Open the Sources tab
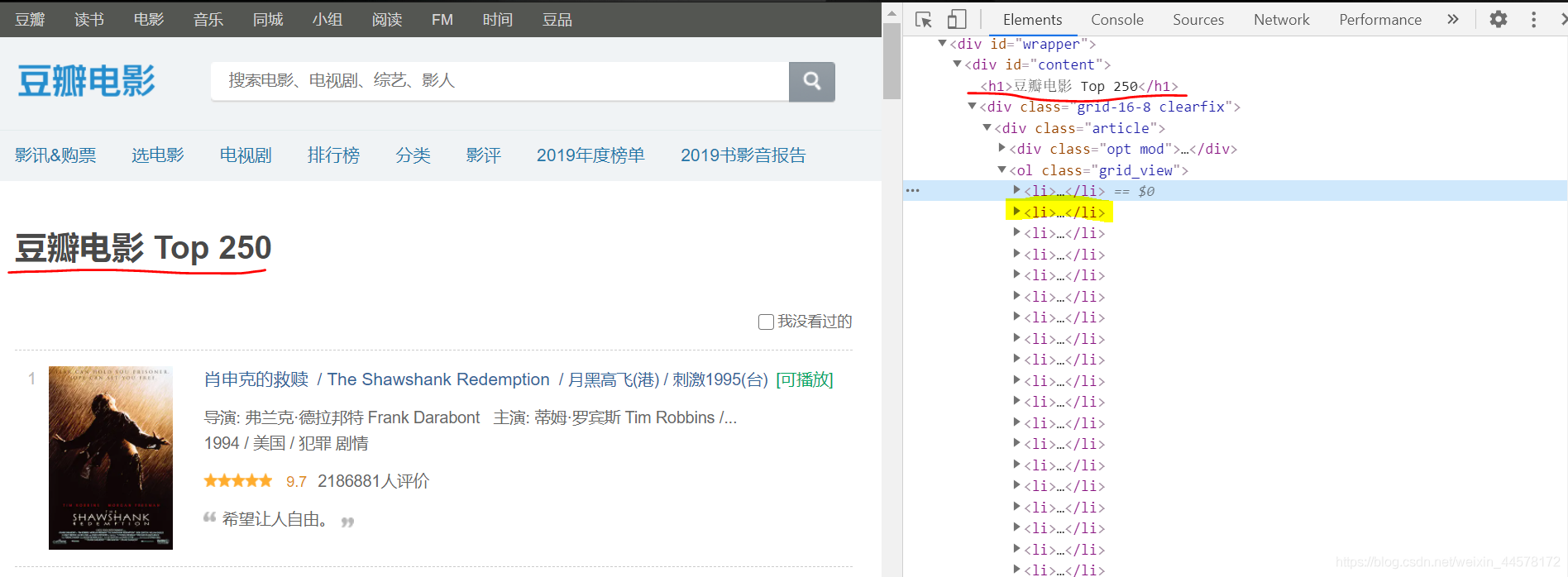The image size is (1568, 577). 1198,20
